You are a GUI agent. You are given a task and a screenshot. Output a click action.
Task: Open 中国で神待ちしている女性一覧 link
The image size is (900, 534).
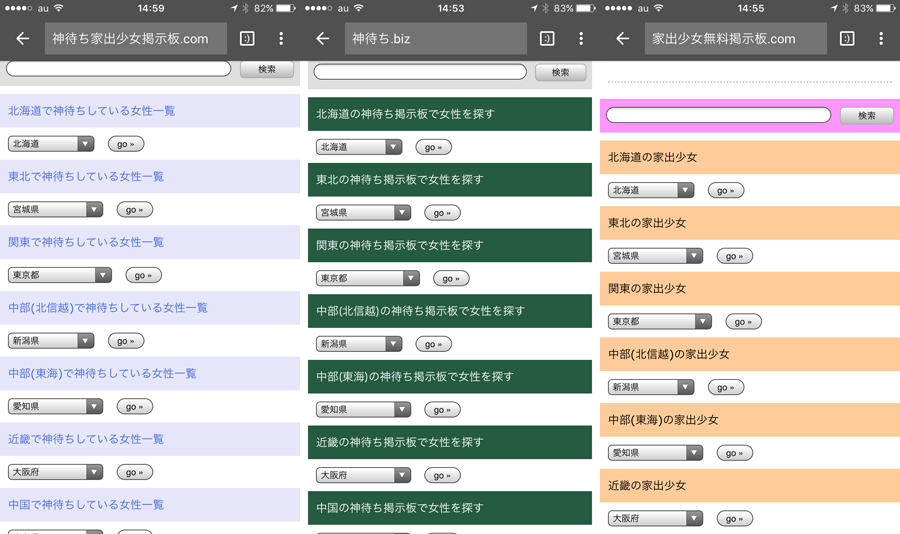86,505
